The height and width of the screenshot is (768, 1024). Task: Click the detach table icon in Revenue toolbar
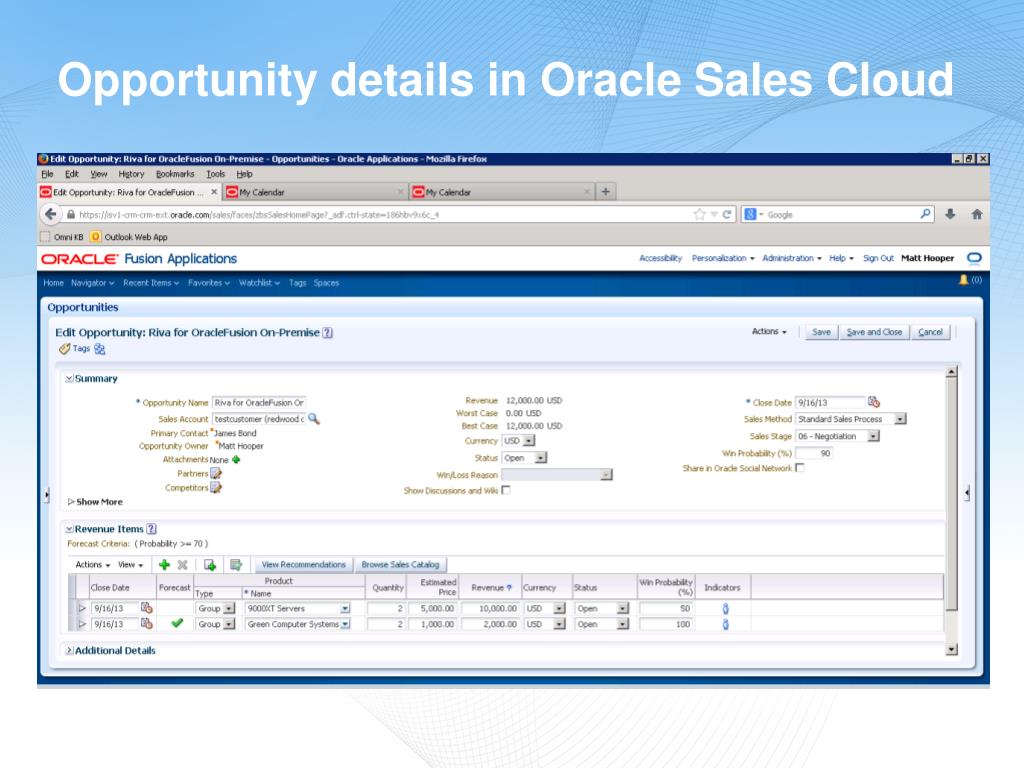tap(236, 565)
